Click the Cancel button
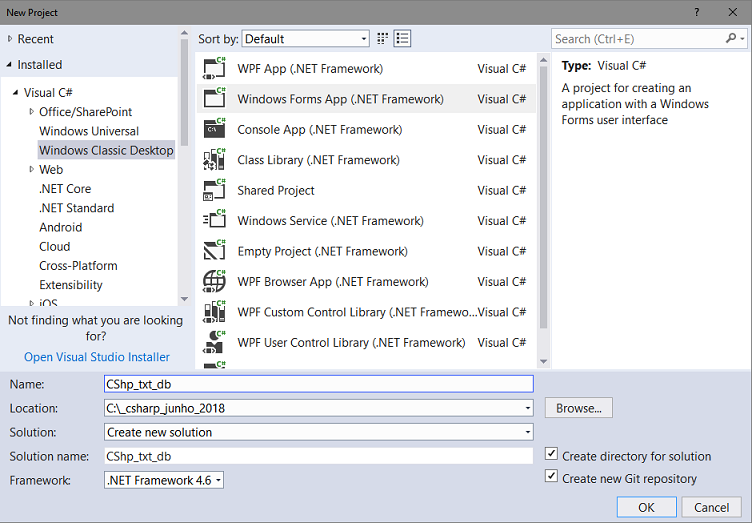The image size is (752, 523). (x=711, y=507)
